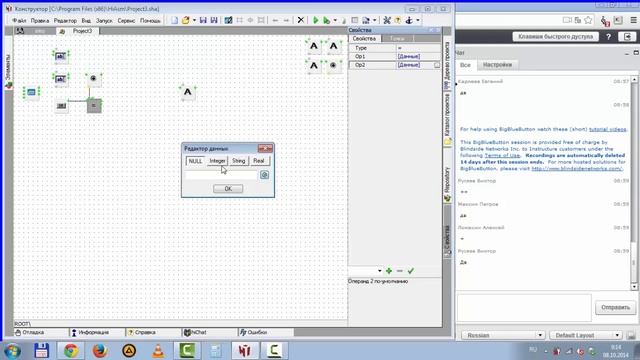This screenshot has height=360, width=640.
Task: Click the blue form editor toolbar icon
Action: [x=229, y=20]
